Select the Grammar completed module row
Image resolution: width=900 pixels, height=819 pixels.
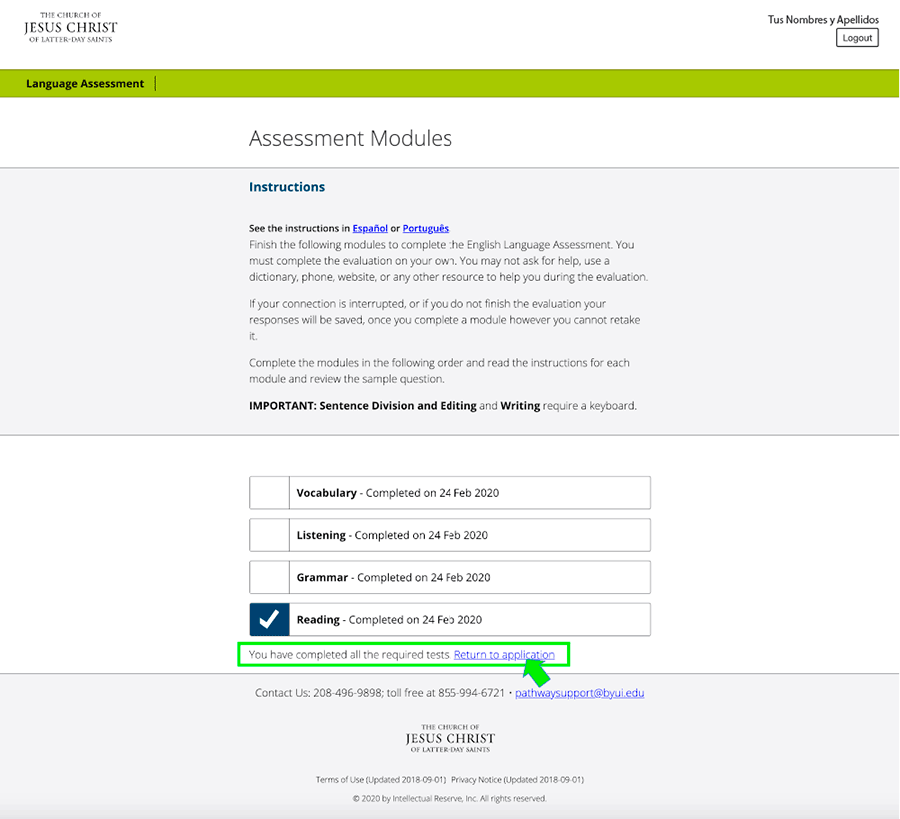470,576
